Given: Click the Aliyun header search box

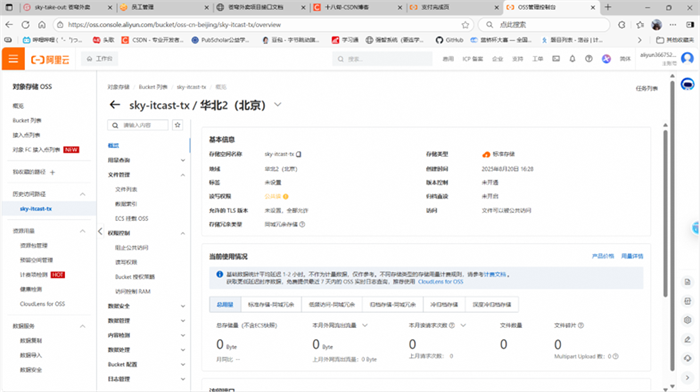Looking at the screenshot, I should [x=382, y=59].
